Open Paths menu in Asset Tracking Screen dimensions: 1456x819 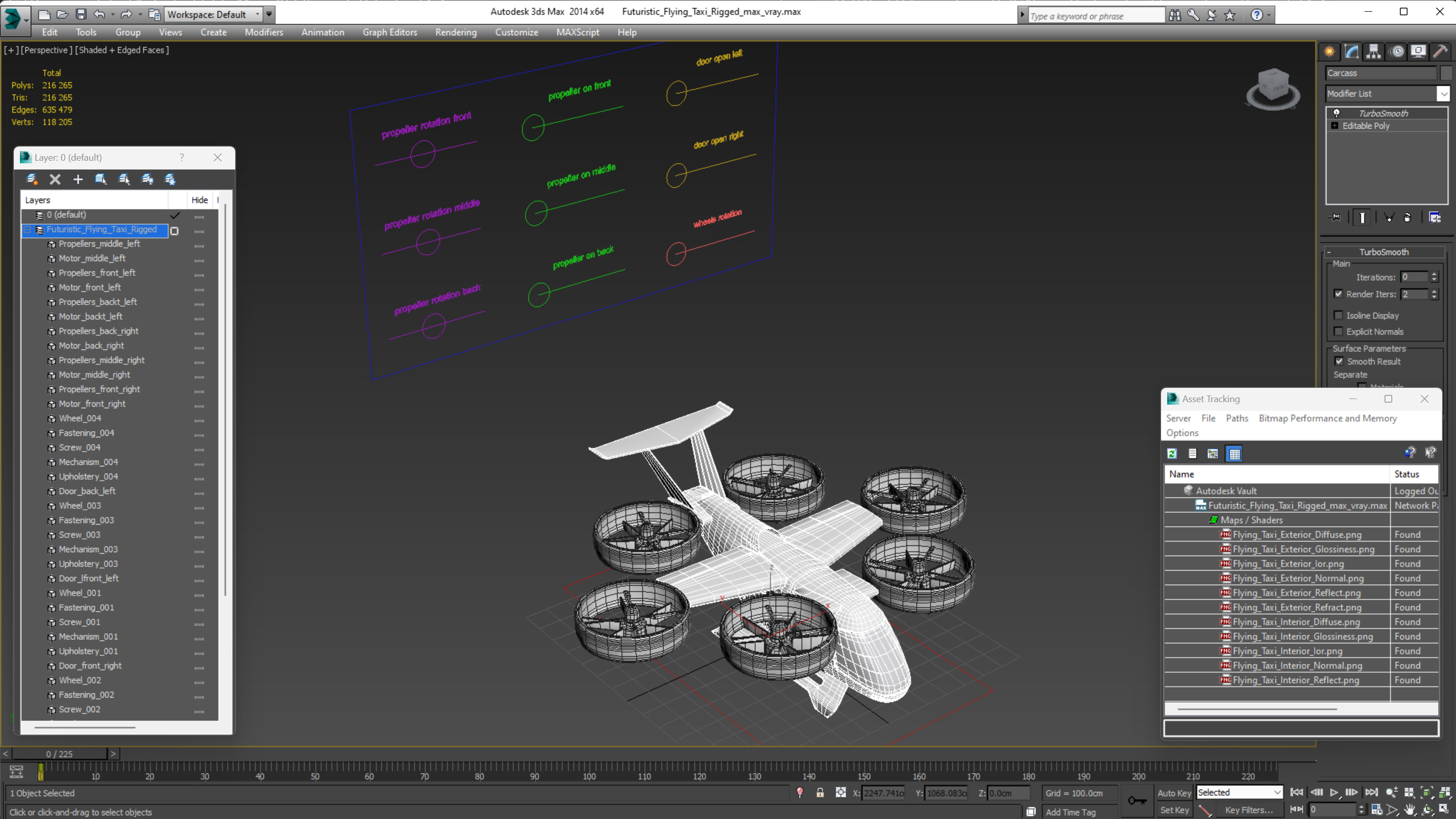[1237, 418]
